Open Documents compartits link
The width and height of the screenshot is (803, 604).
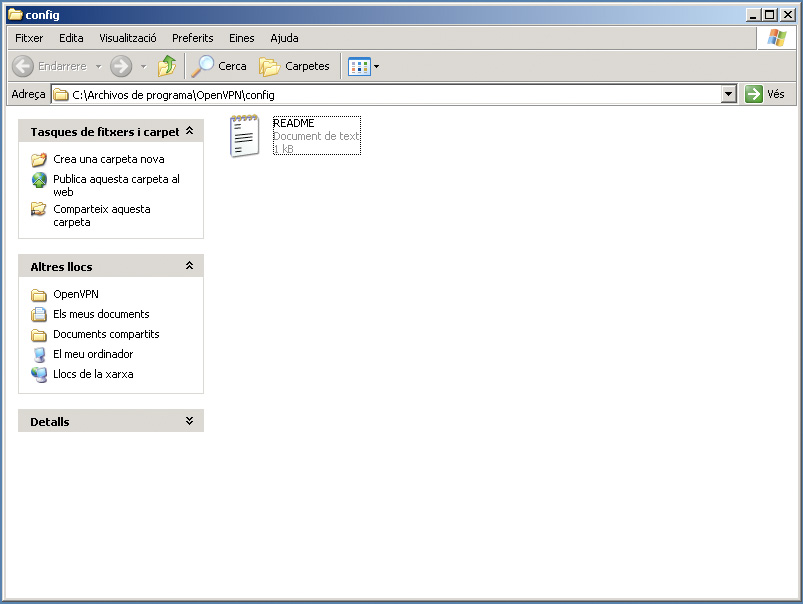coord(106,334)
